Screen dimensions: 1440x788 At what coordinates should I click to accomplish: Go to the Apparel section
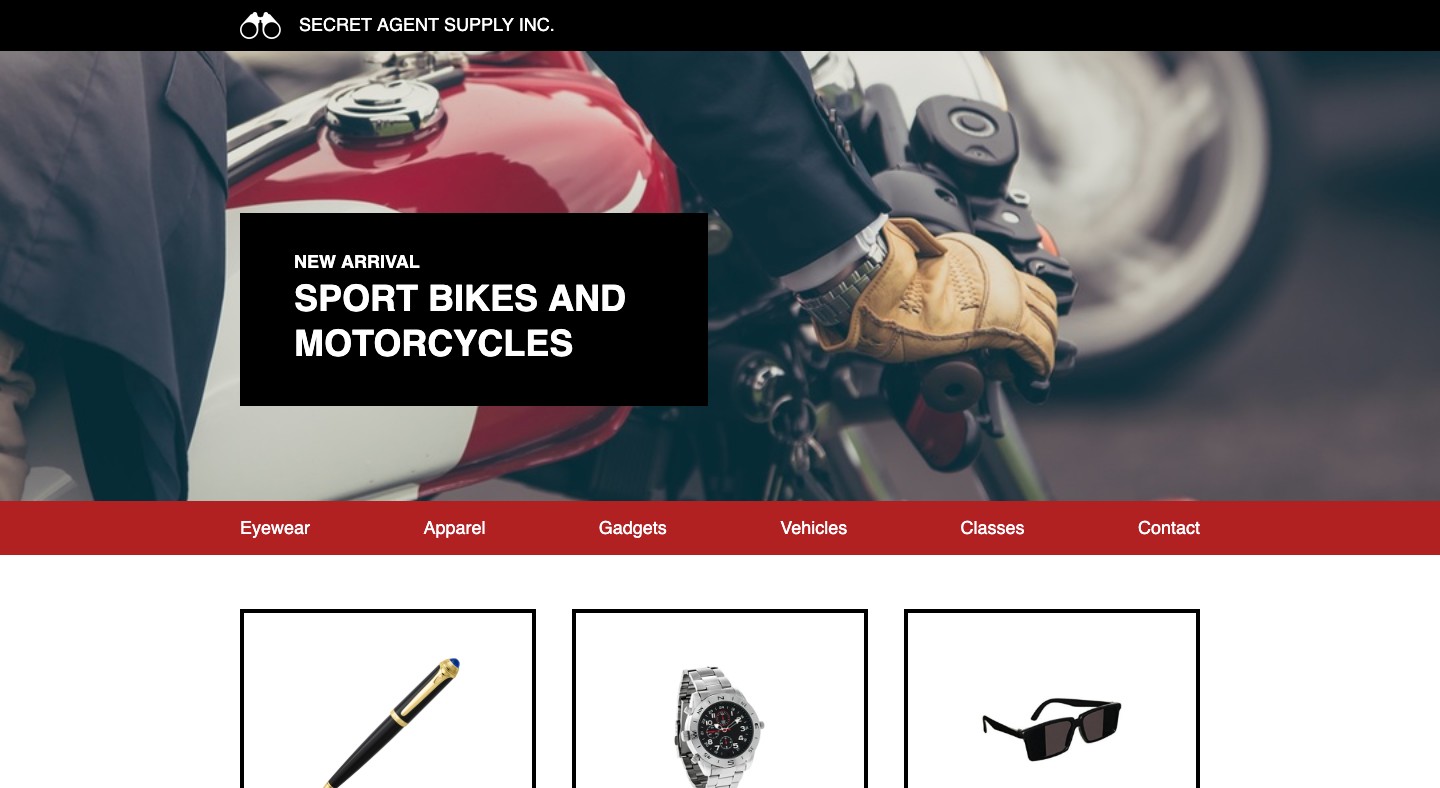[454, 528]
